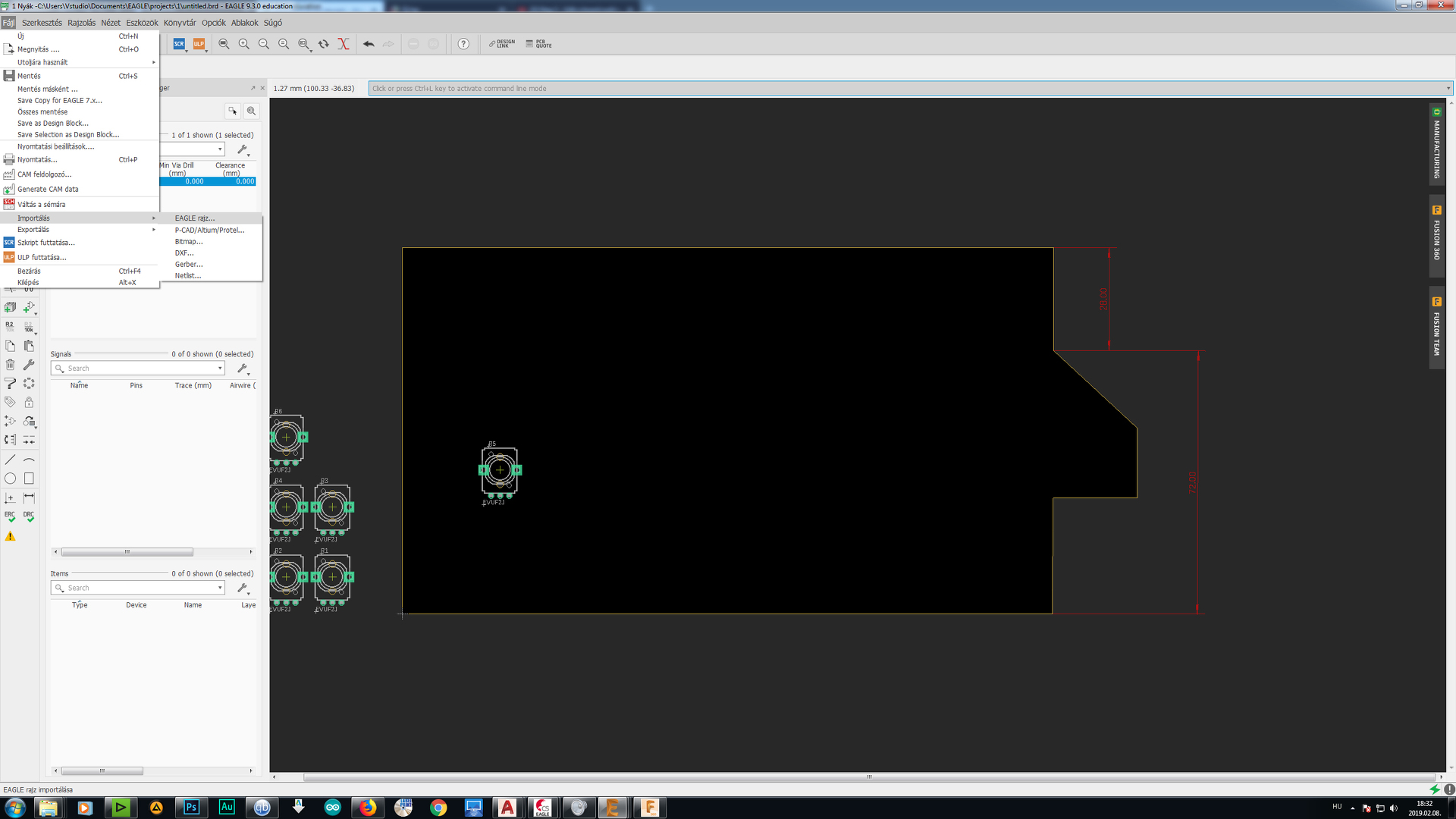Screen dimensions: 1456x819
Task: Click the Delete trash can tool
Action: (x=10, y=365)
